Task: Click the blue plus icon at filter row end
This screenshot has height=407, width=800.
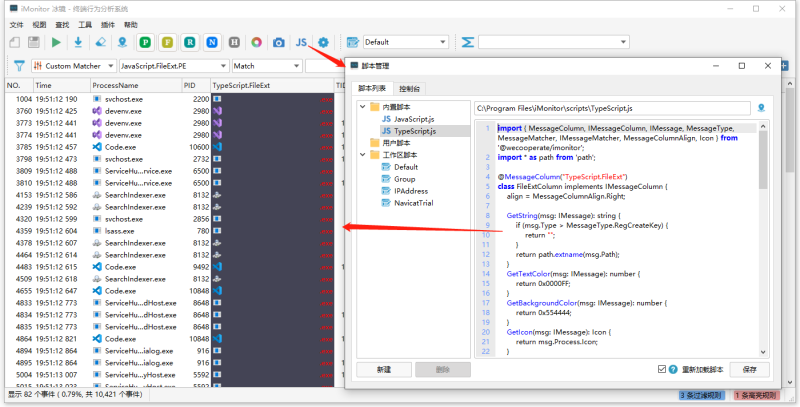Action: point(785,66)
